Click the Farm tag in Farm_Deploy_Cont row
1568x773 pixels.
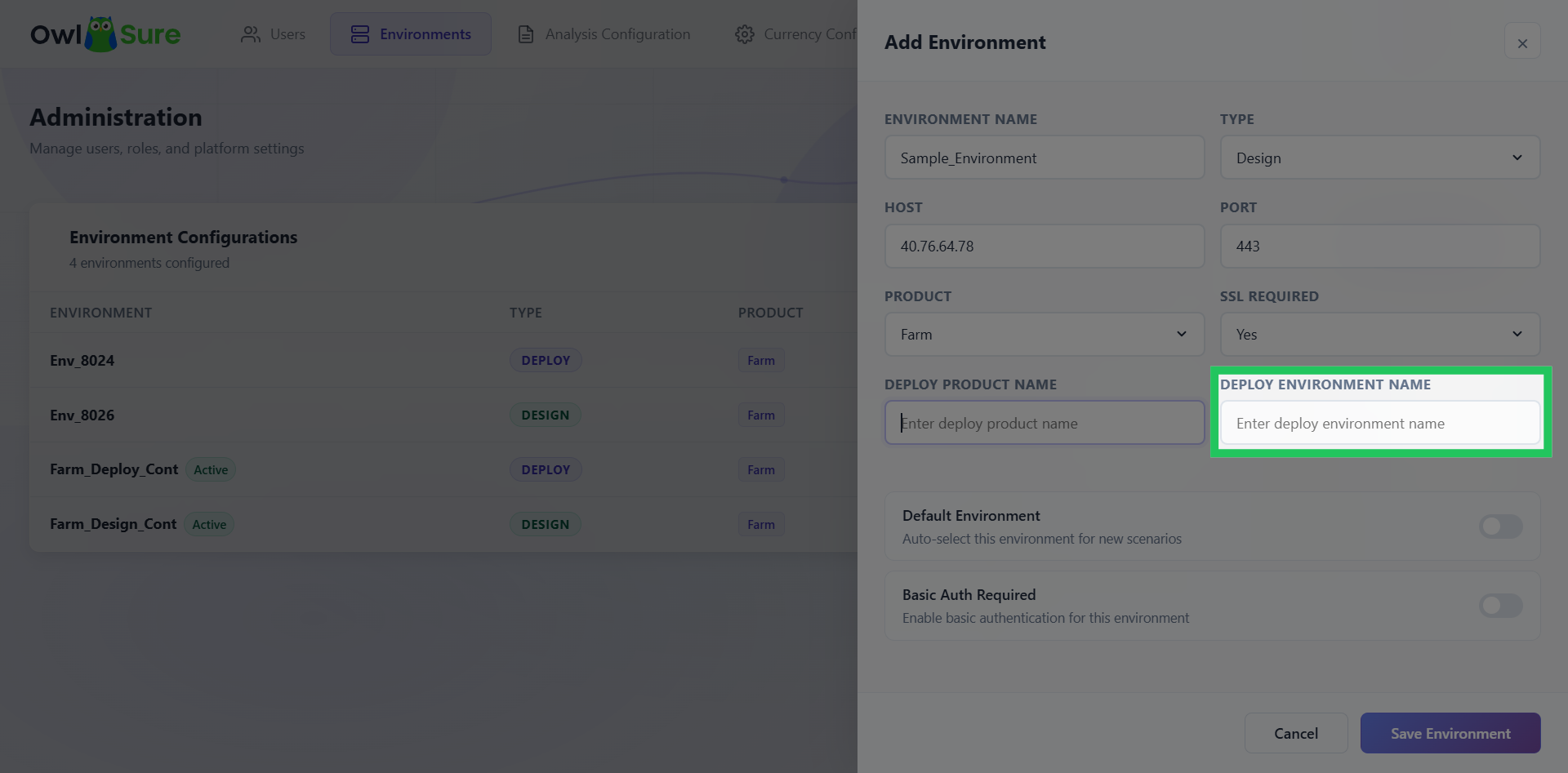[x=761, y=469]
